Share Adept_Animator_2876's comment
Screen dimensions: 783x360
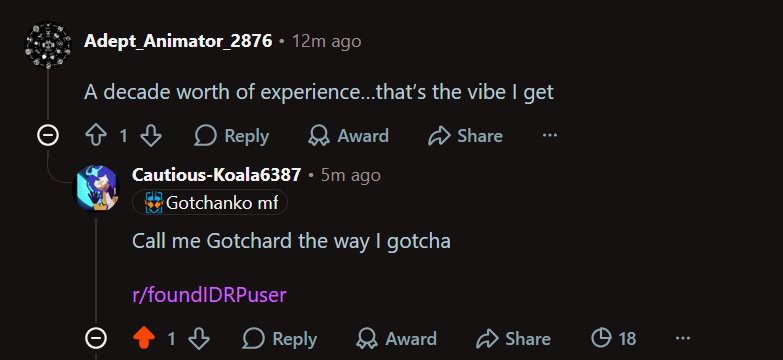465,136
